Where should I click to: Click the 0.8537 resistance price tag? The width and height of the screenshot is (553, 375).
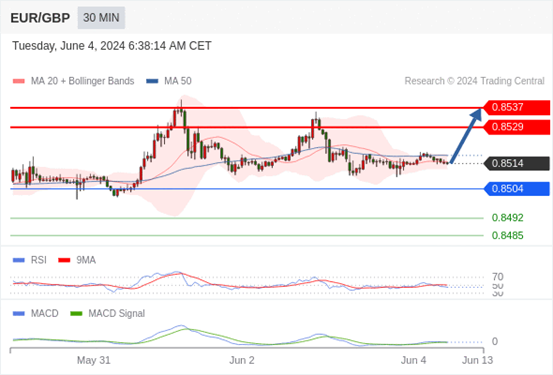[x=516, y=107]
